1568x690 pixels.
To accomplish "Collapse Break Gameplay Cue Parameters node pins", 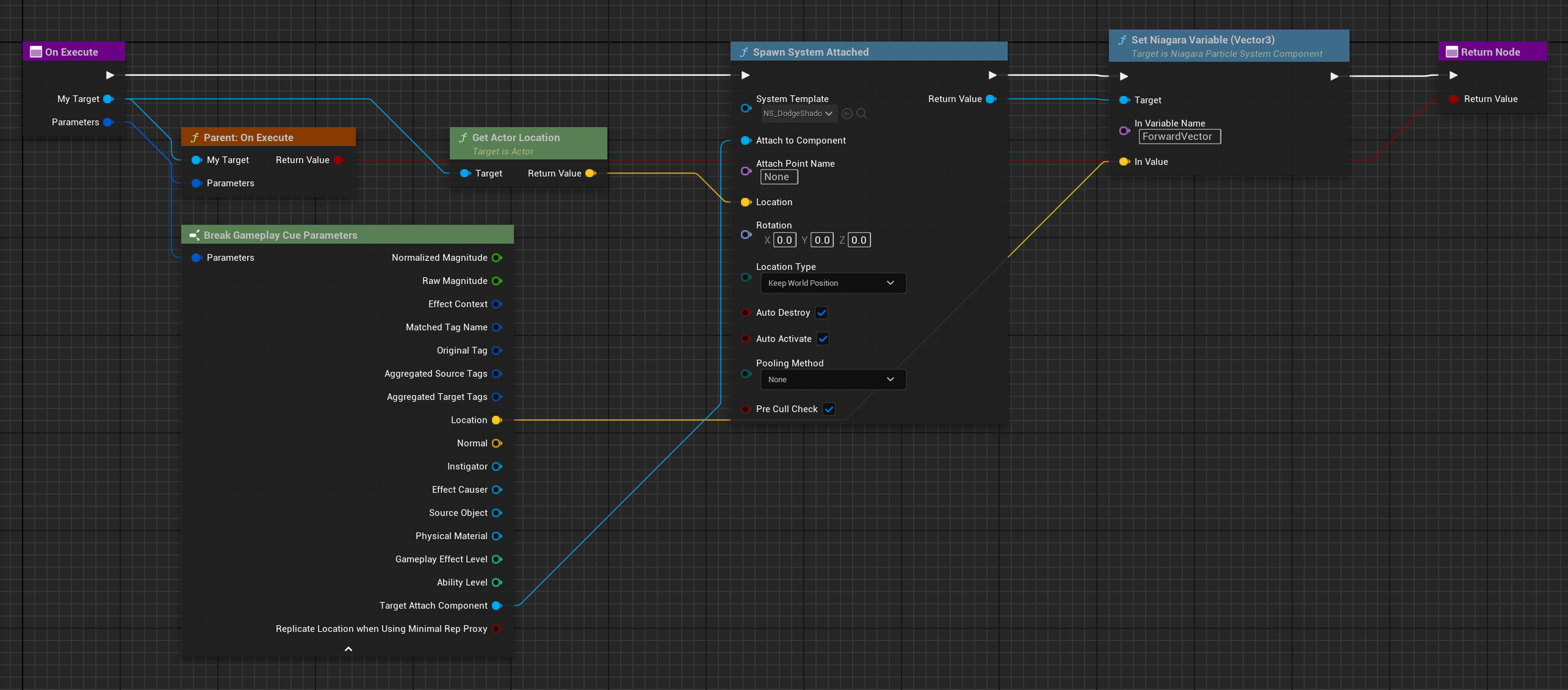I will coord(348,649).
